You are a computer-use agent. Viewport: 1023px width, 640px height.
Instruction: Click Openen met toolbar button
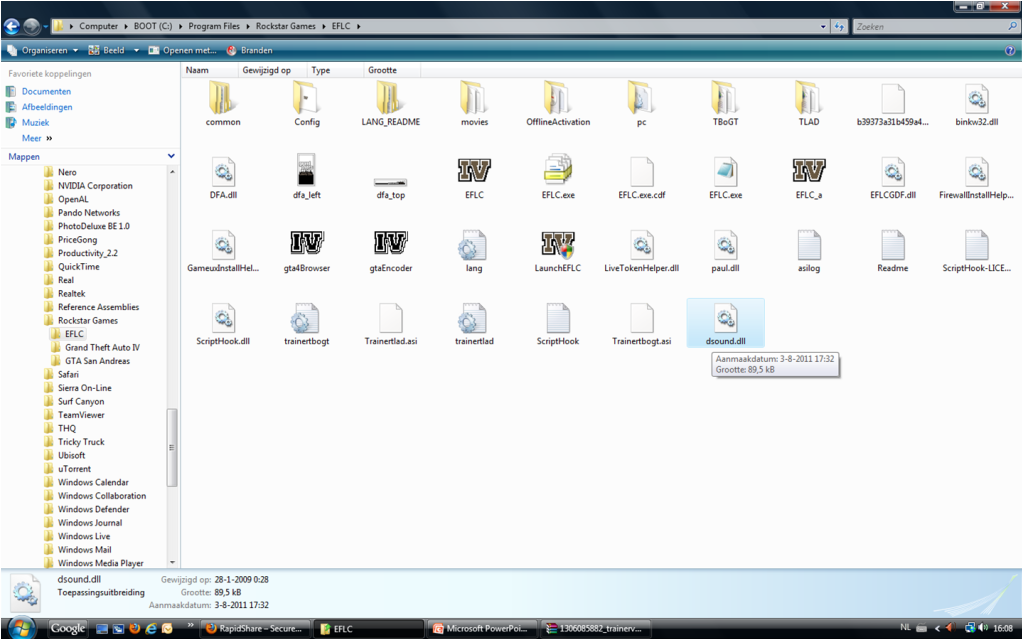[182, 50]
